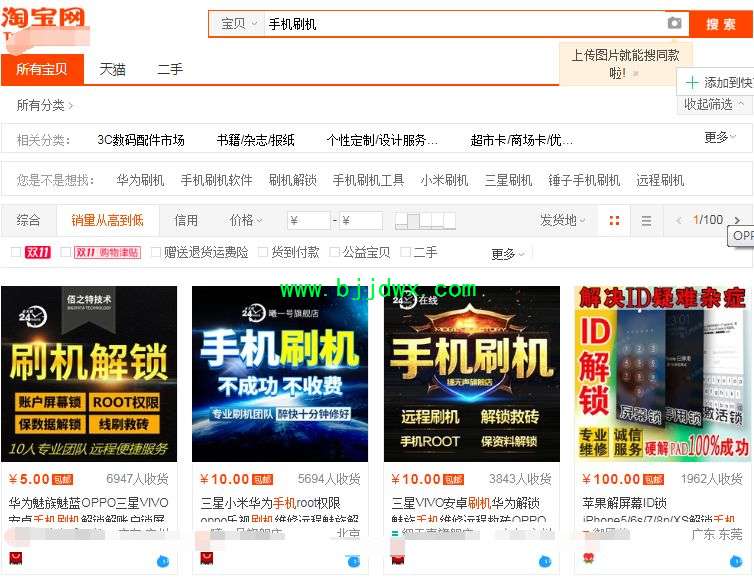Click Tmall badge icon under ¥5.00 item
This screenshot has width=754, height=577.
tap(15, 558)
